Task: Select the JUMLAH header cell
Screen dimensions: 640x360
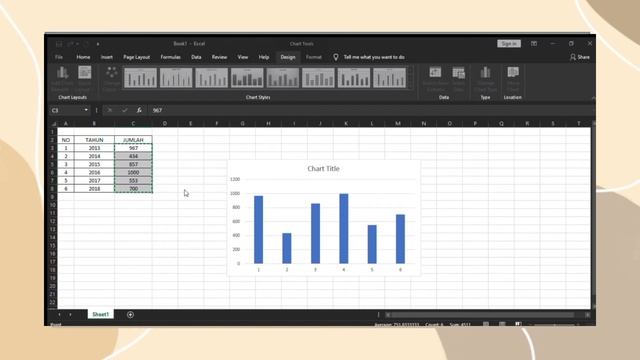Action: 133,140
